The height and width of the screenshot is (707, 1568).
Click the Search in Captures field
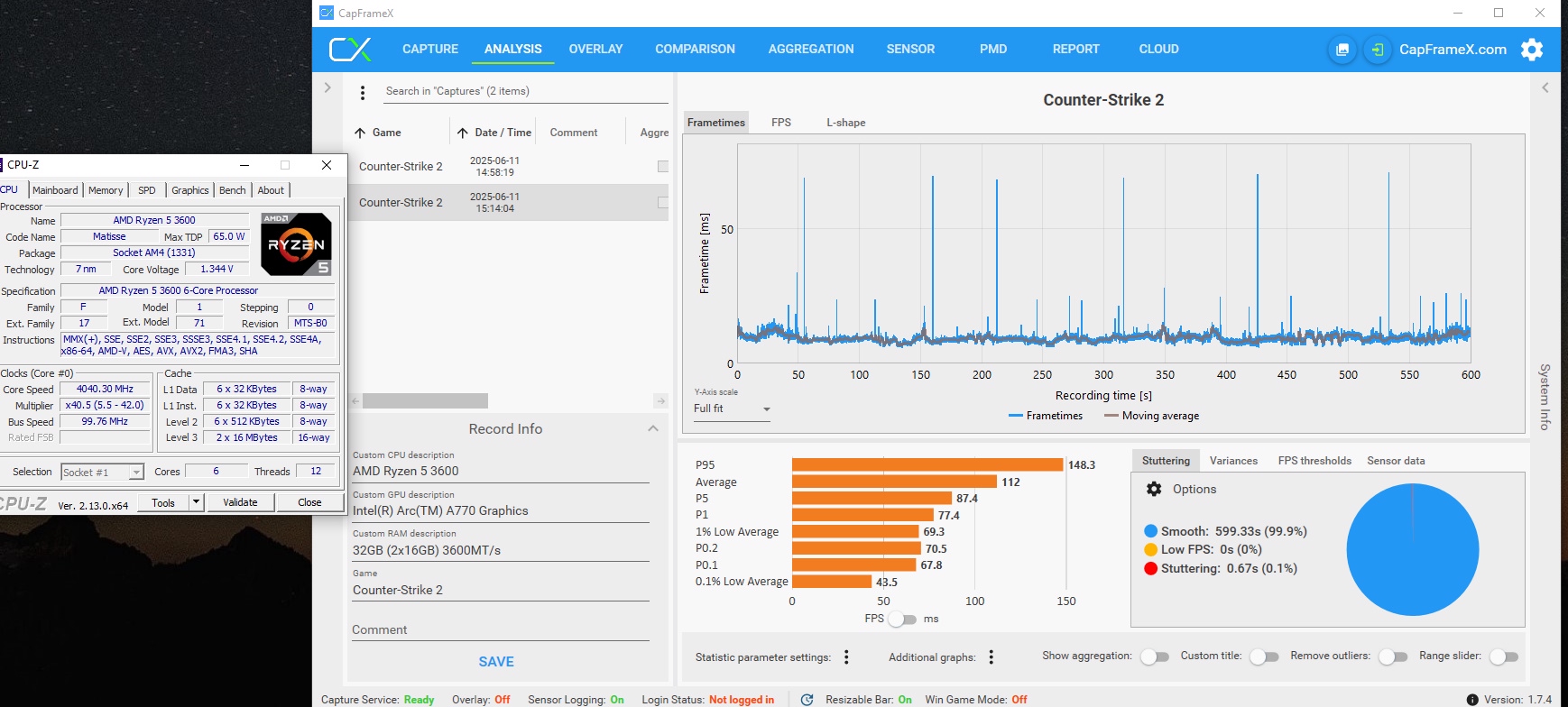525,91
